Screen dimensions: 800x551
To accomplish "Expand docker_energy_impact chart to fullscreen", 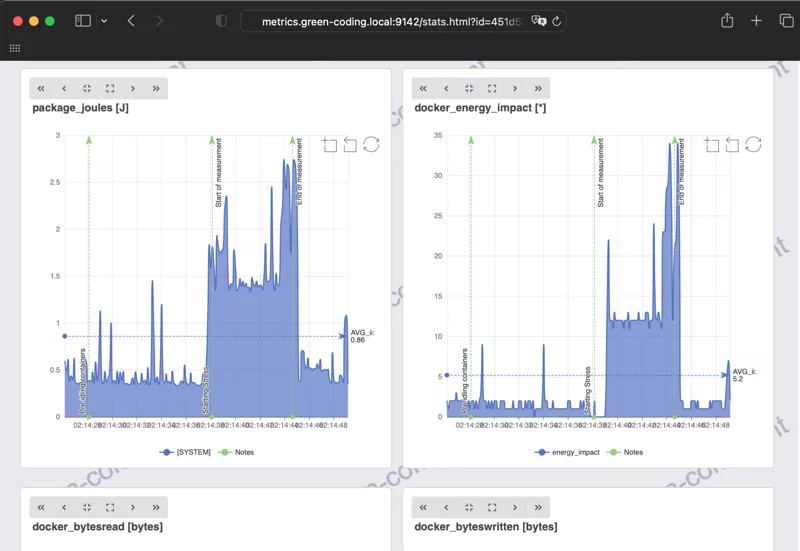I will pos(492,88).
